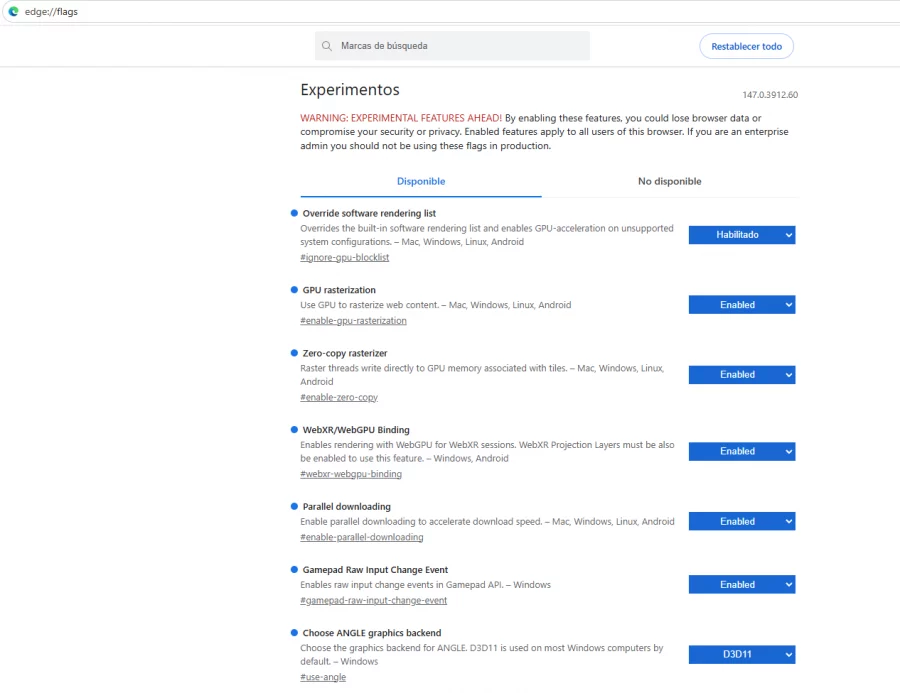Screen dimensions: 900x693
Task: Open the GPU rasterization Enabled dropdown
Action: pos(741,305)
